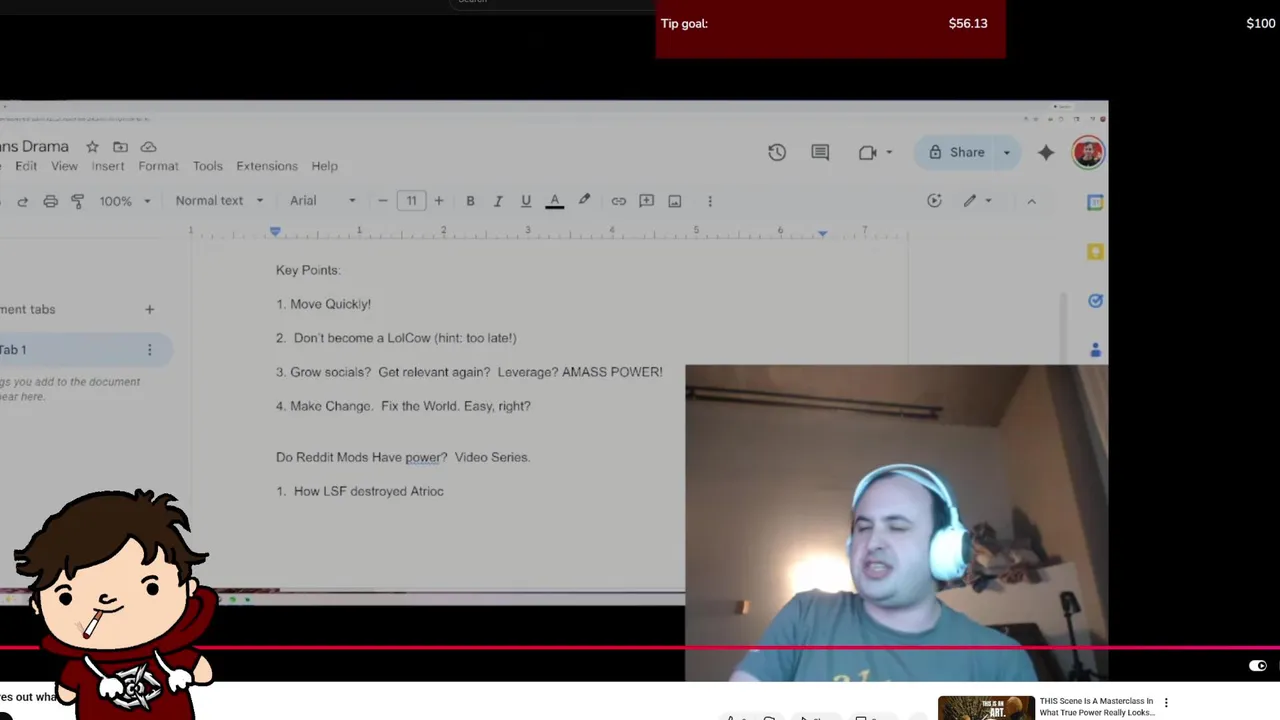The height and width of the screenshot is (720, 1280).
Task: Open the Tools menu
Action: coord(207,166)
